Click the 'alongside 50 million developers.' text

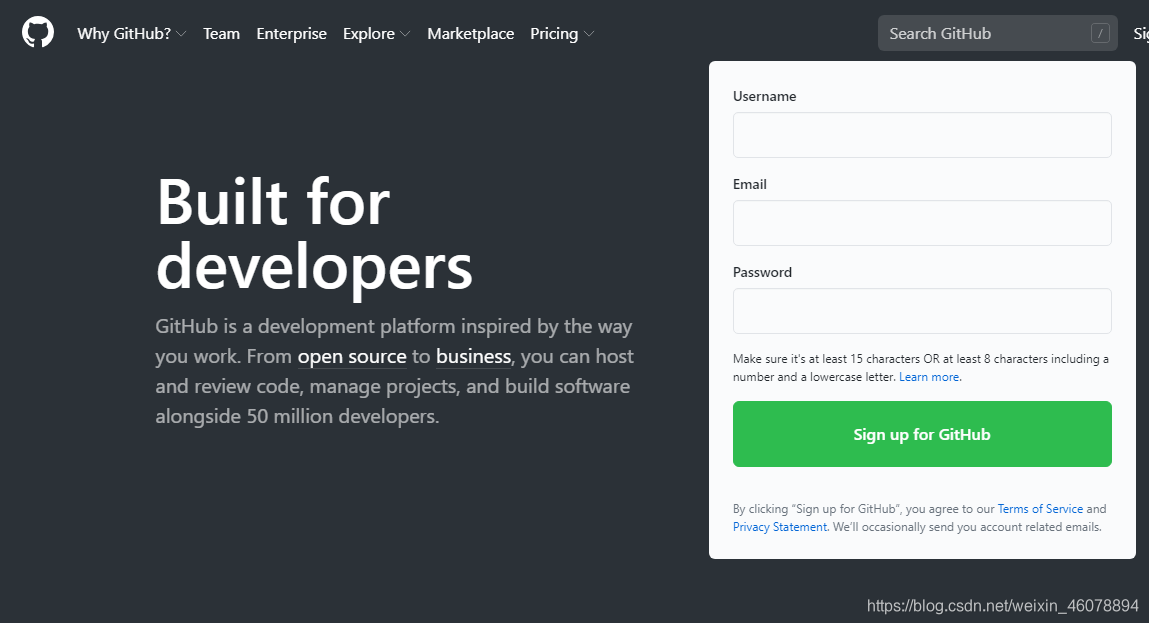(297, 416)
